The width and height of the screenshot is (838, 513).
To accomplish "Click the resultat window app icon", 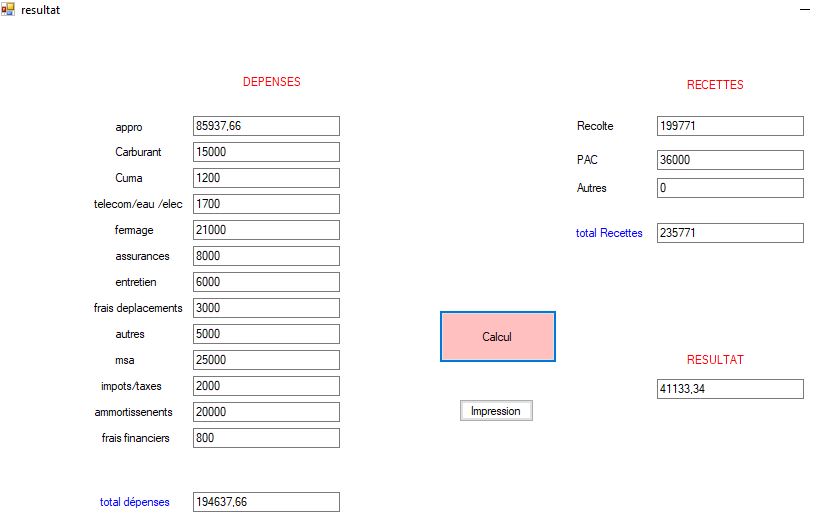I will pos(8,9).
